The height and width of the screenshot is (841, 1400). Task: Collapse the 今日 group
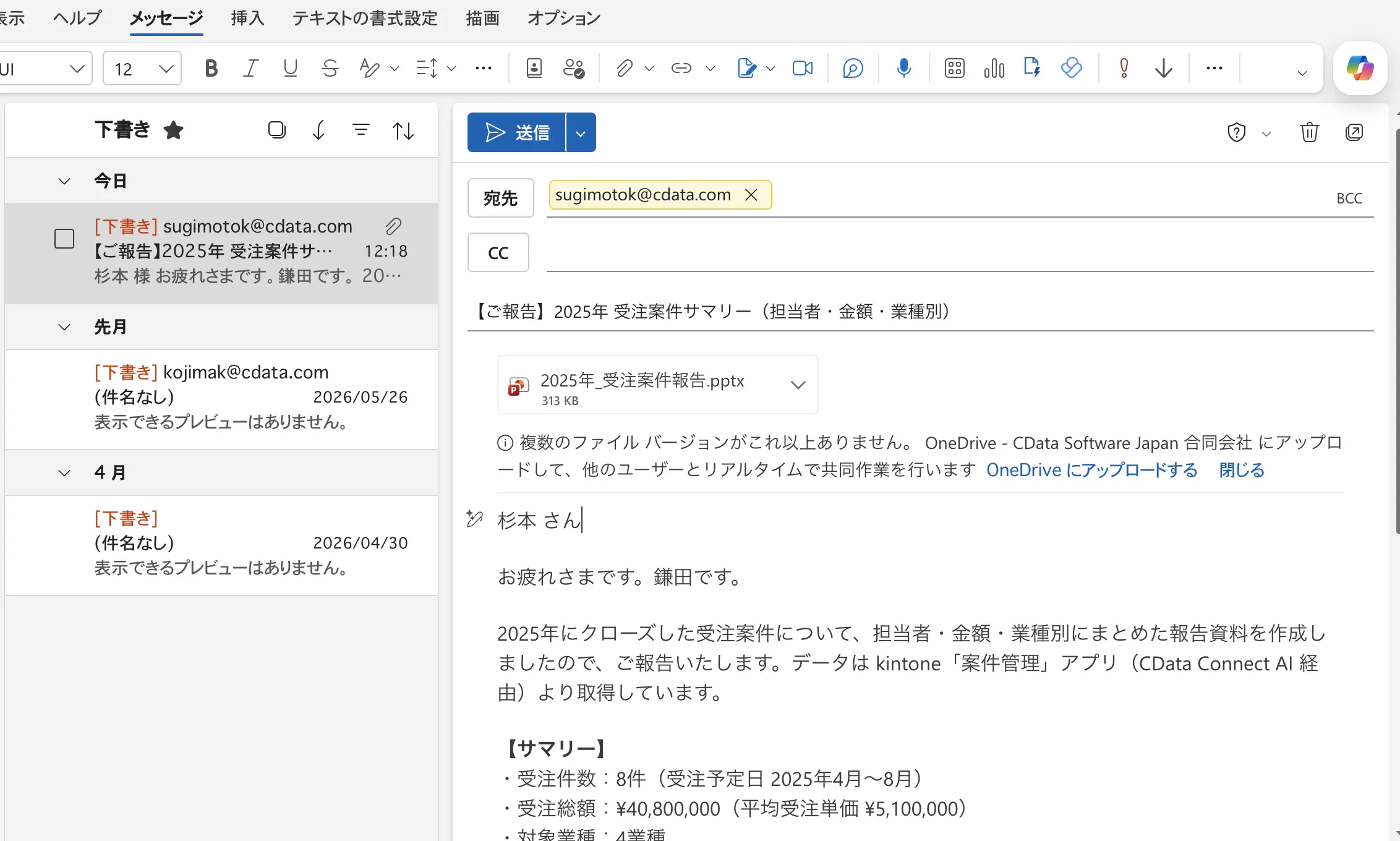64,181
